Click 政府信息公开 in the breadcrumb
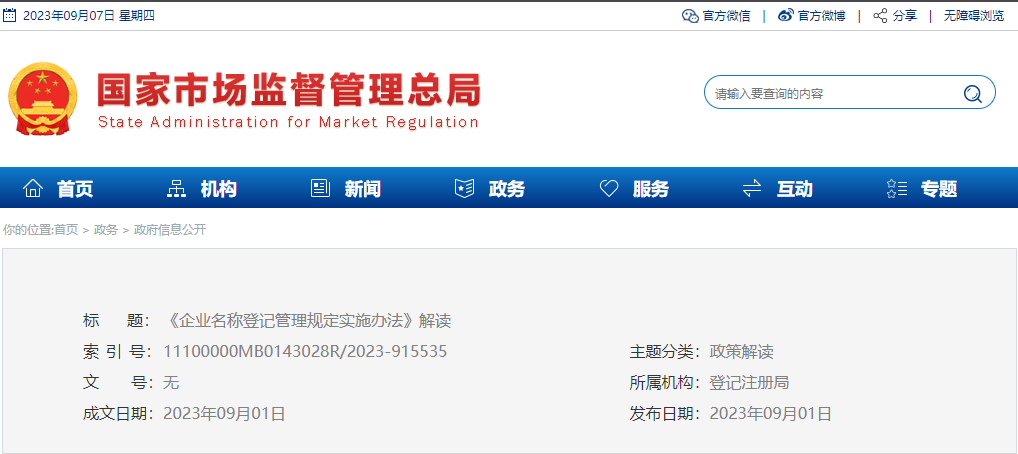This screenshot has height=454, width=1018. click(170, 230)
